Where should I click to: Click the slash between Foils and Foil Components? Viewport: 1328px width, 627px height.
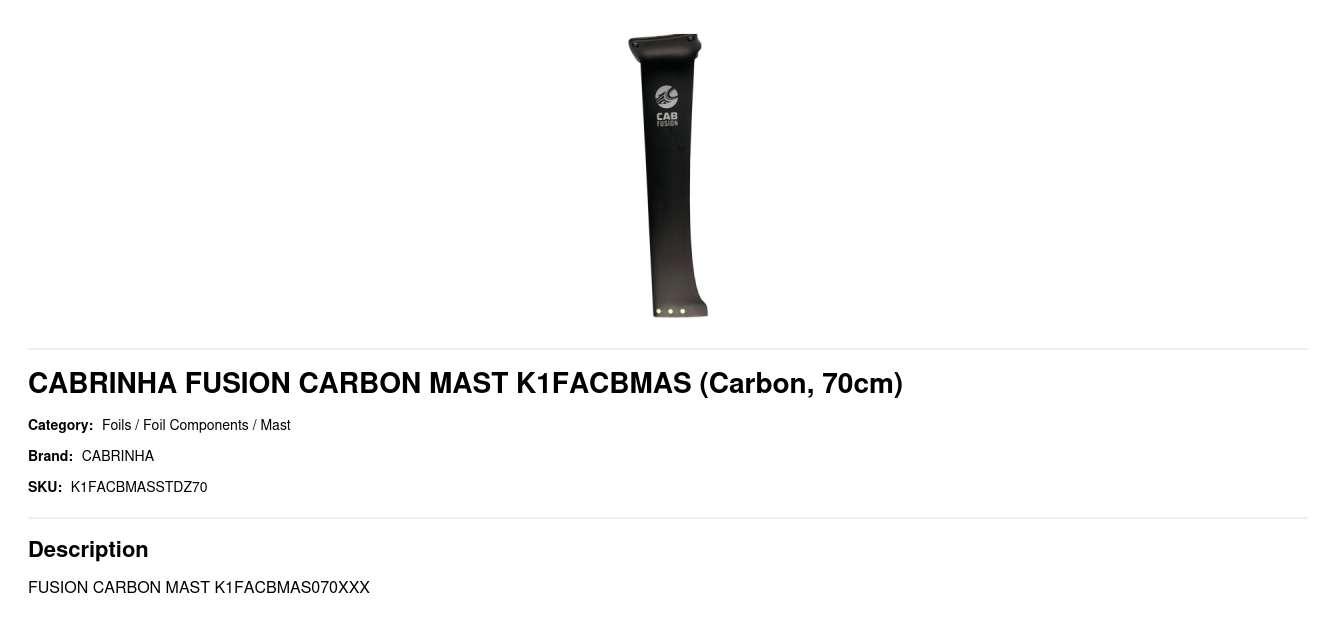[x=137, y=425]
